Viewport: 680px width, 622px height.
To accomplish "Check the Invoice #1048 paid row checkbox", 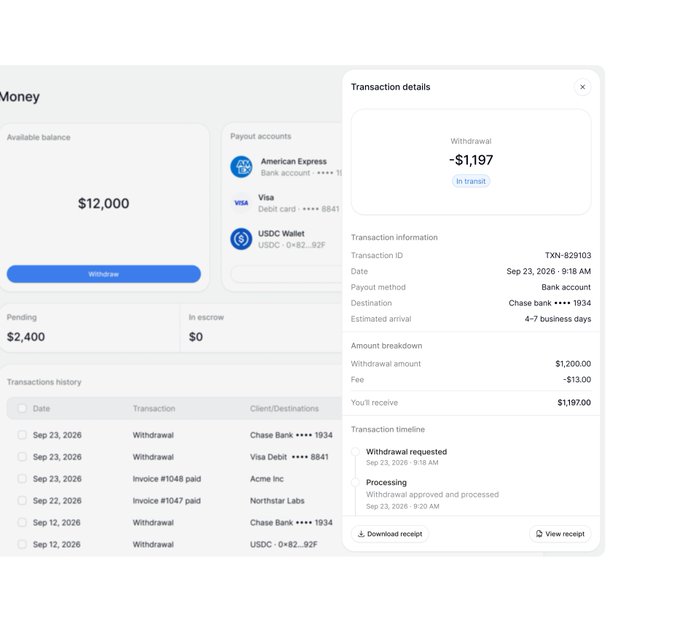I will (22, 479).
